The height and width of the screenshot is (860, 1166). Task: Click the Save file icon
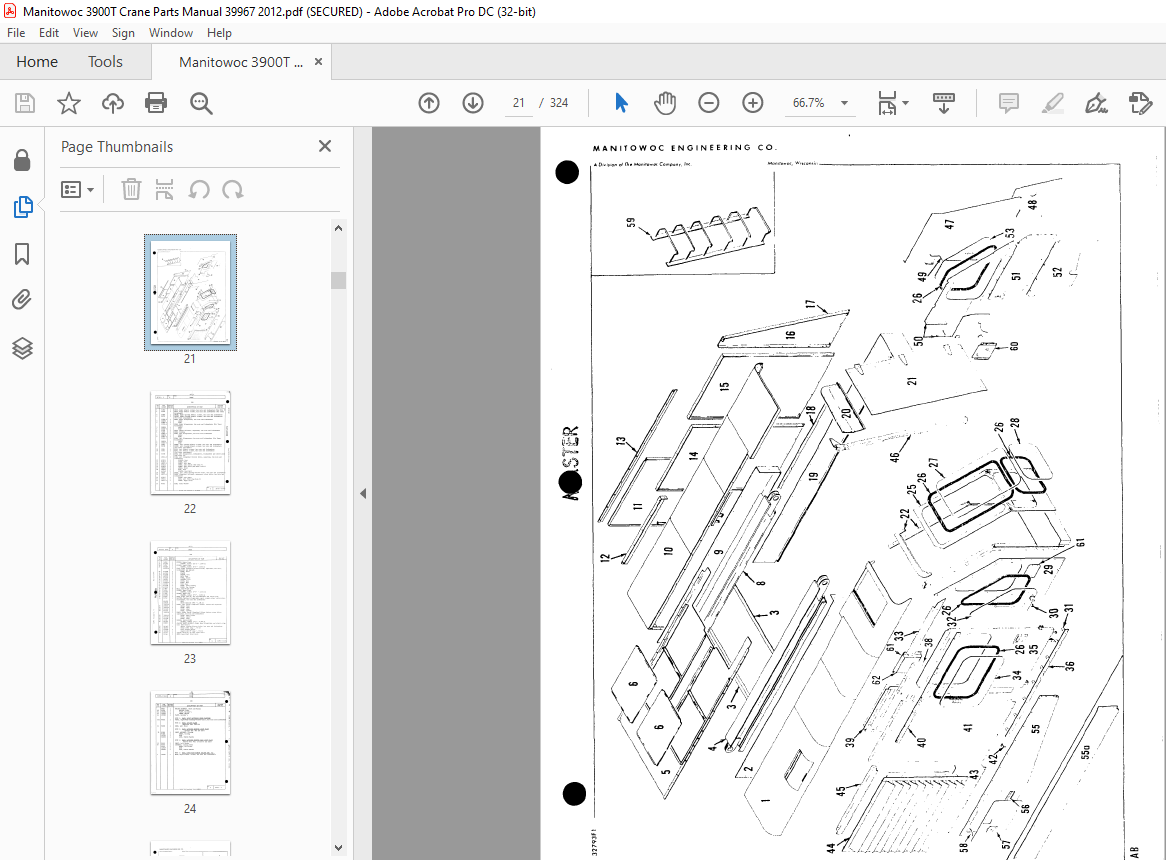[25, 103]
